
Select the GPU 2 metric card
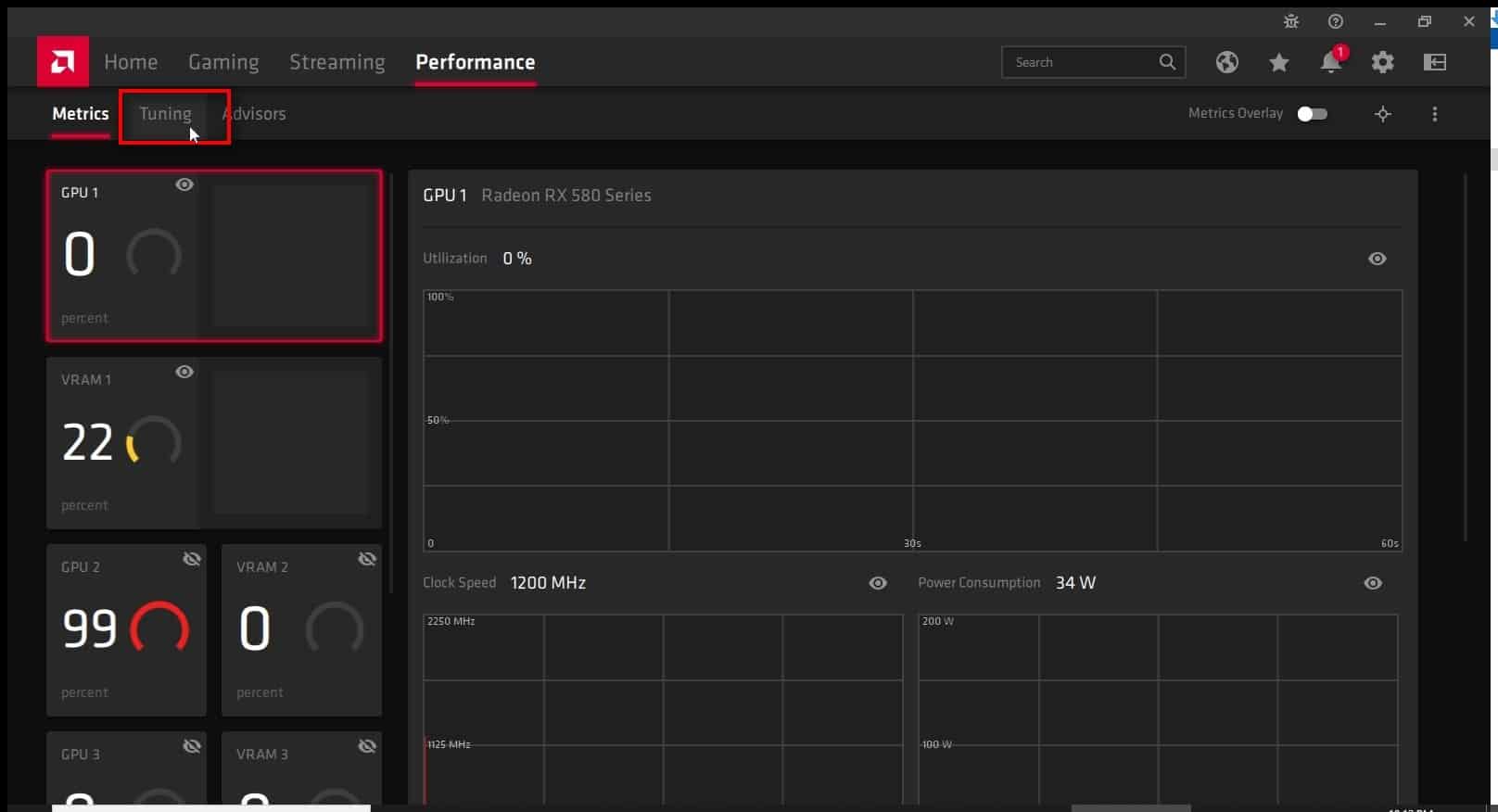tap(126, 630)
